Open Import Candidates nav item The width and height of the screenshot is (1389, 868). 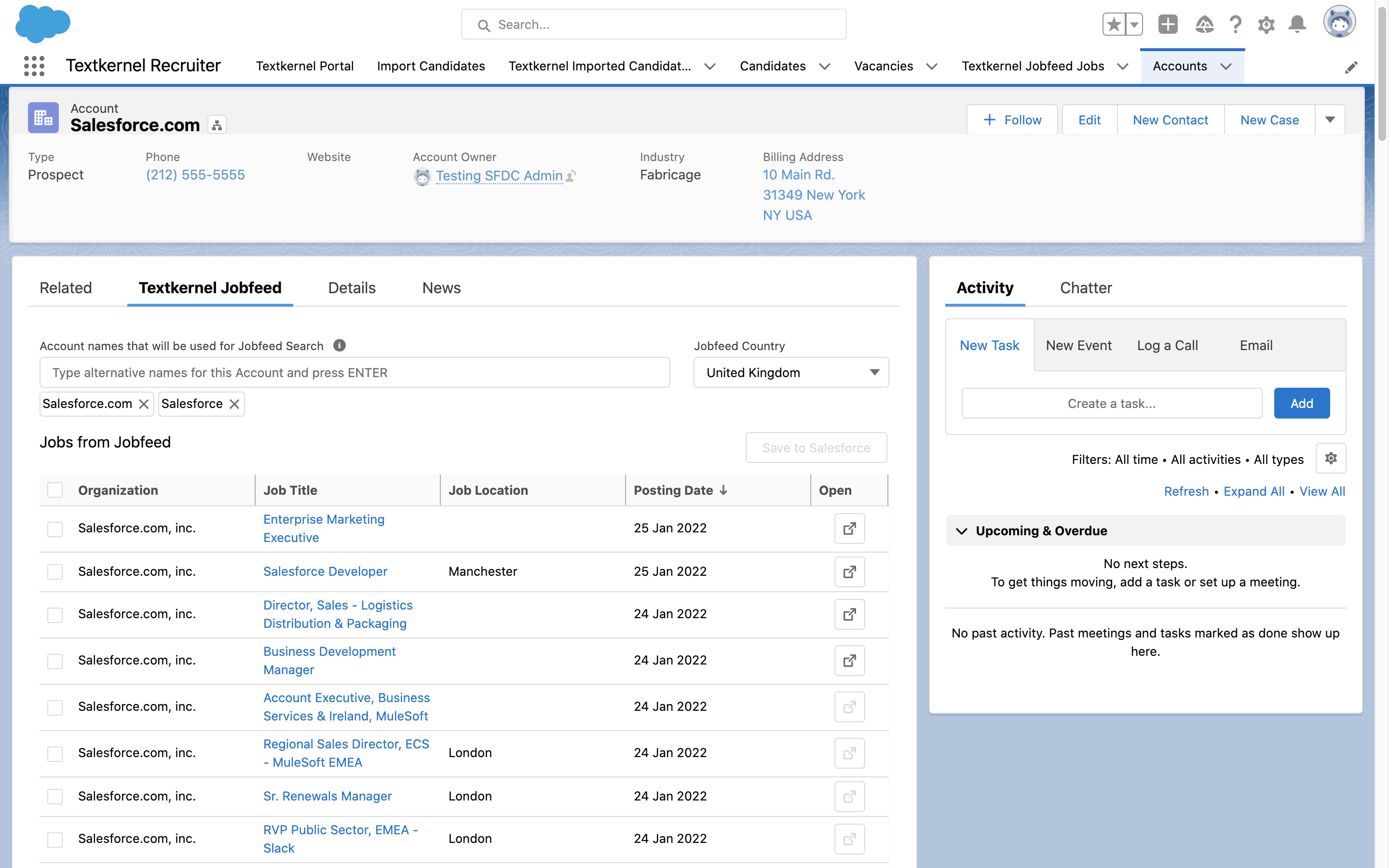pyautogui.click(x=431, y=66)
